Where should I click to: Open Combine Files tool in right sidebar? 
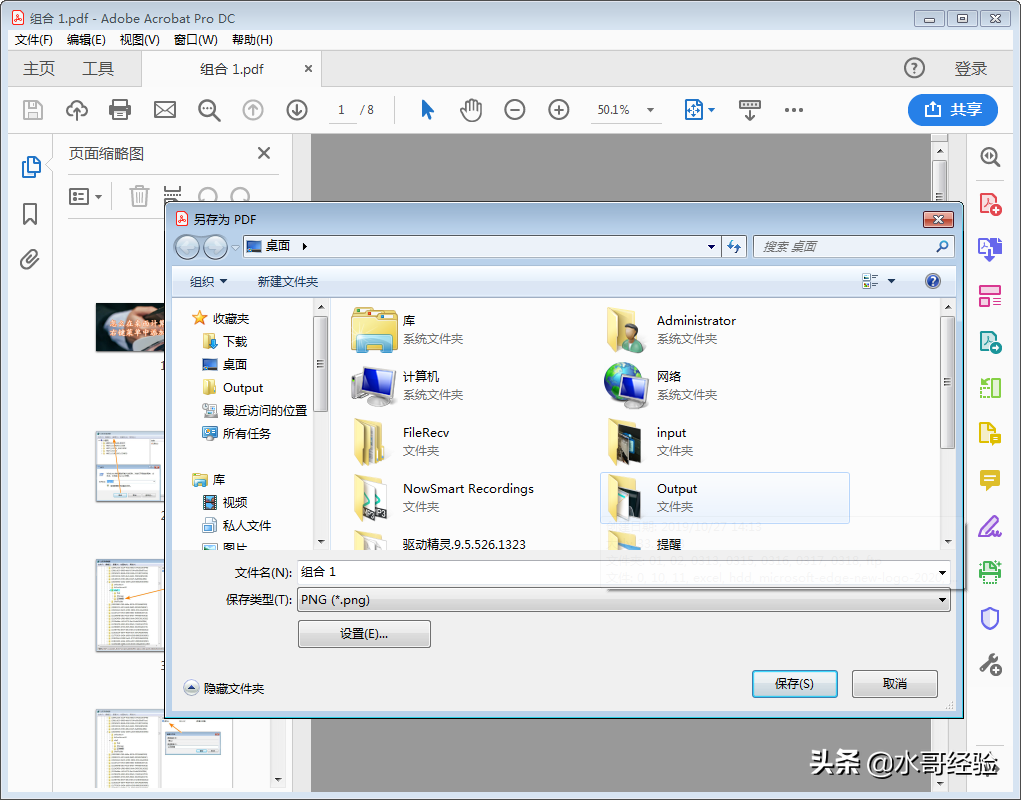990,249
